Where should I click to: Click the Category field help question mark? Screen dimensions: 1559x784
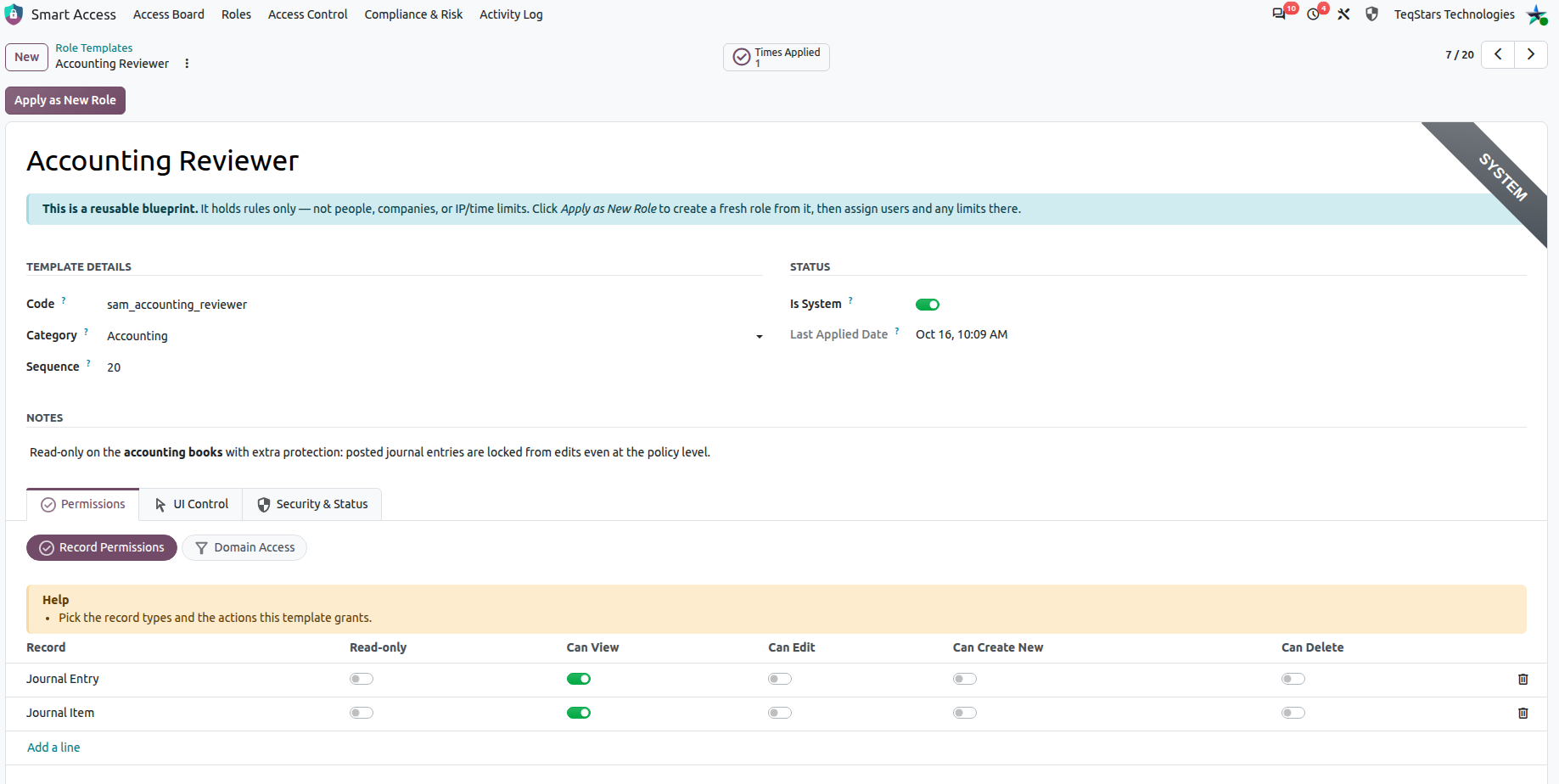click(x=86, y=332)
